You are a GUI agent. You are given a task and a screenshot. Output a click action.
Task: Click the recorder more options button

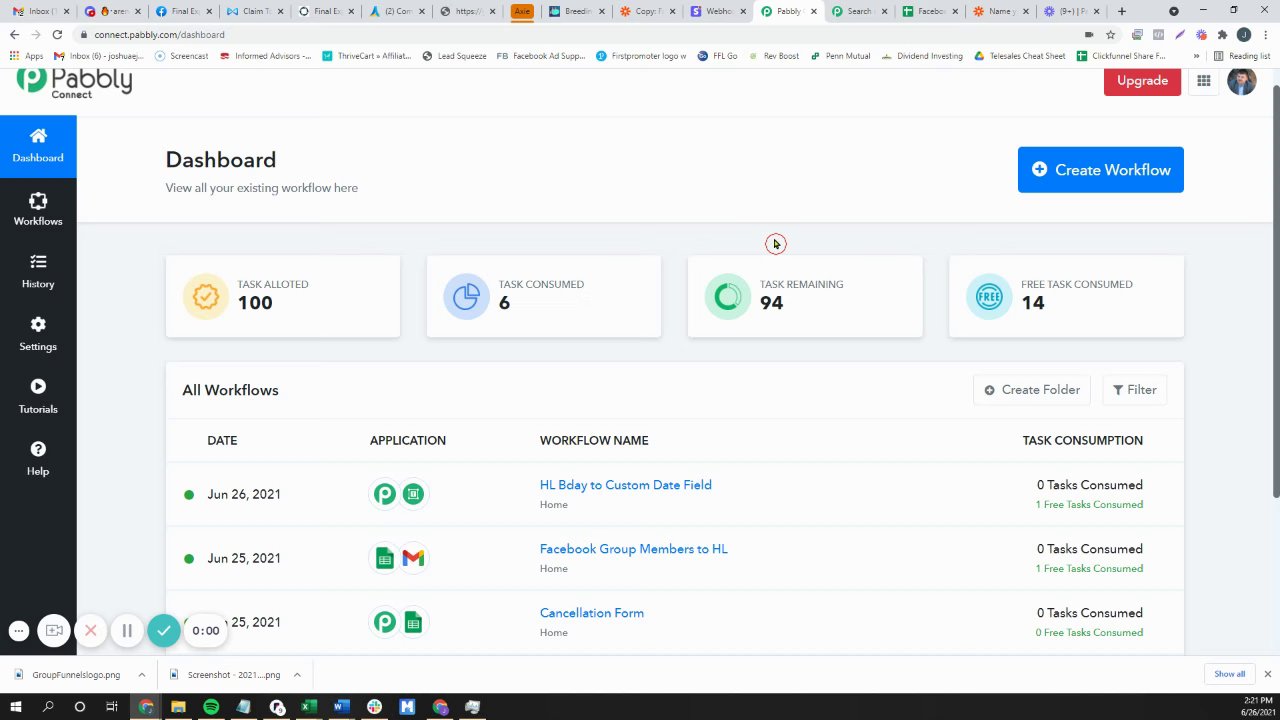click(18, 631)
